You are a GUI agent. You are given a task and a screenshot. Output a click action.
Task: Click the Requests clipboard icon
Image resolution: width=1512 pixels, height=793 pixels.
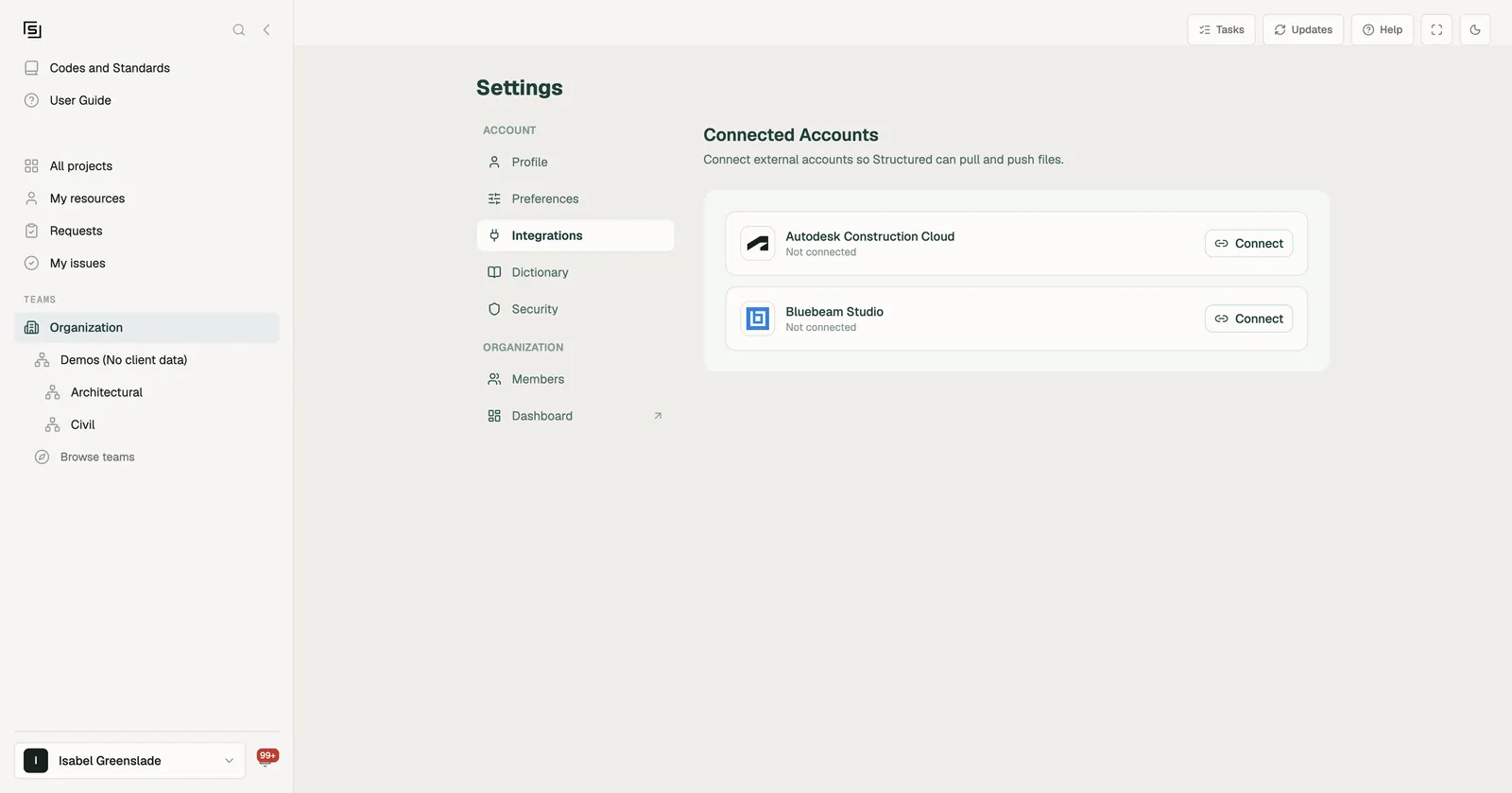click(31, 231)
